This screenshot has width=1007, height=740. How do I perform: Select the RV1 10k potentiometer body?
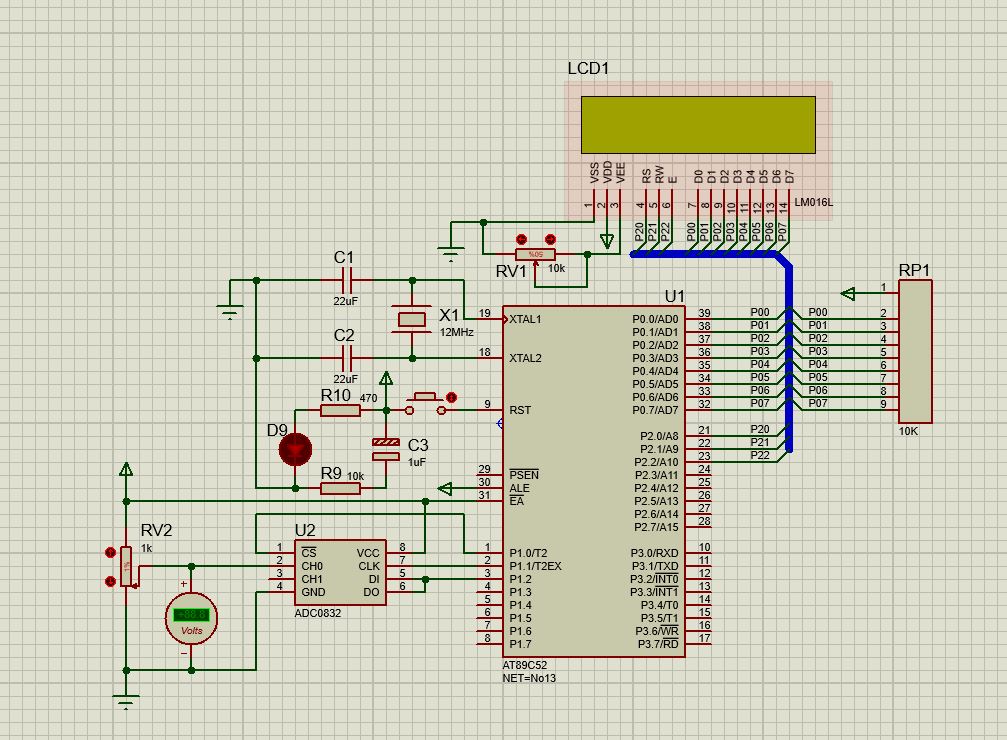(536, 254)
